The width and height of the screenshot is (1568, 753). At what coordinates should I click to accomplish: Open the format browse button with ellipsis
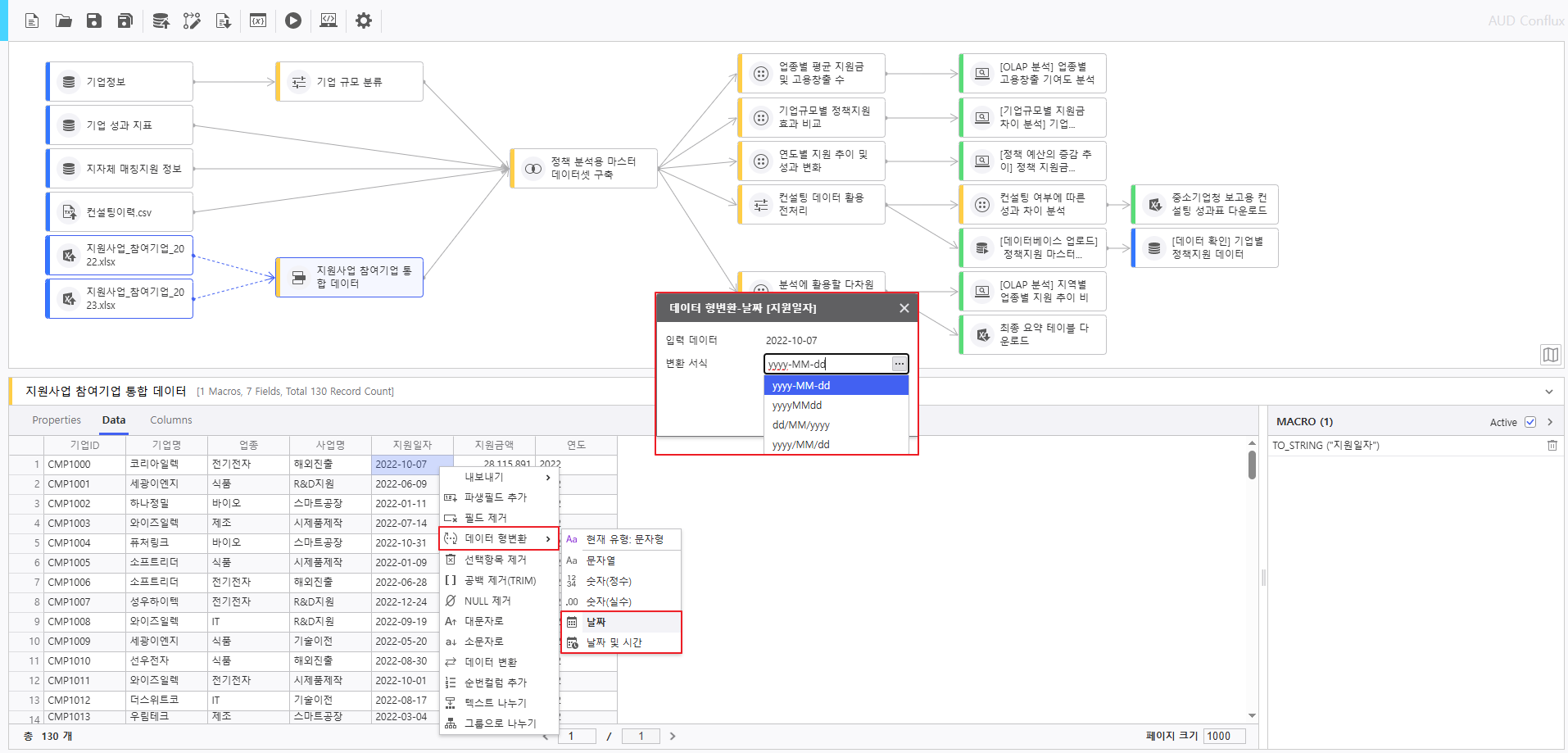[x=900, y=364]
